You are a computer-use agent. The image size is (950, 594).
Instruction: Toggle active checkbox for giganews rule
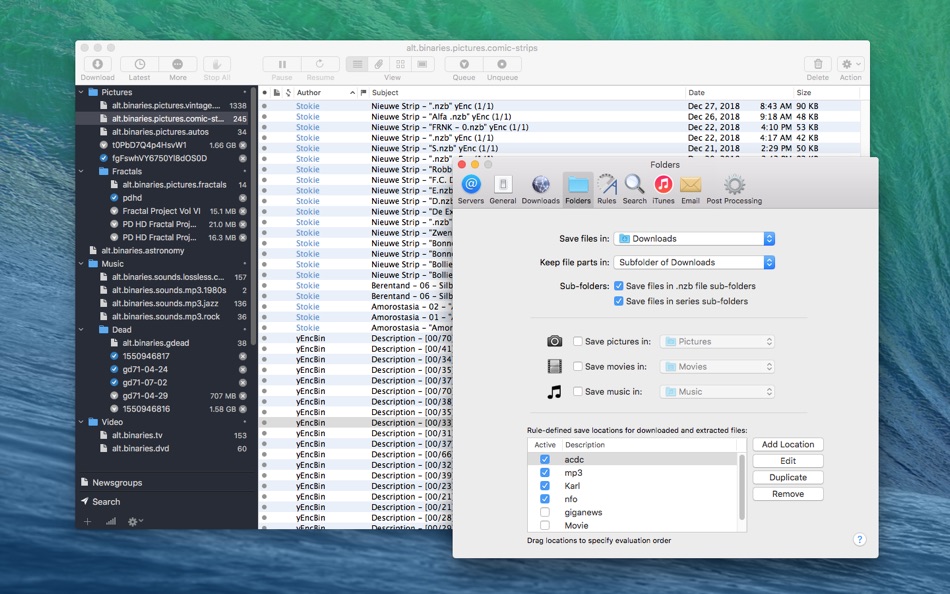545,512
